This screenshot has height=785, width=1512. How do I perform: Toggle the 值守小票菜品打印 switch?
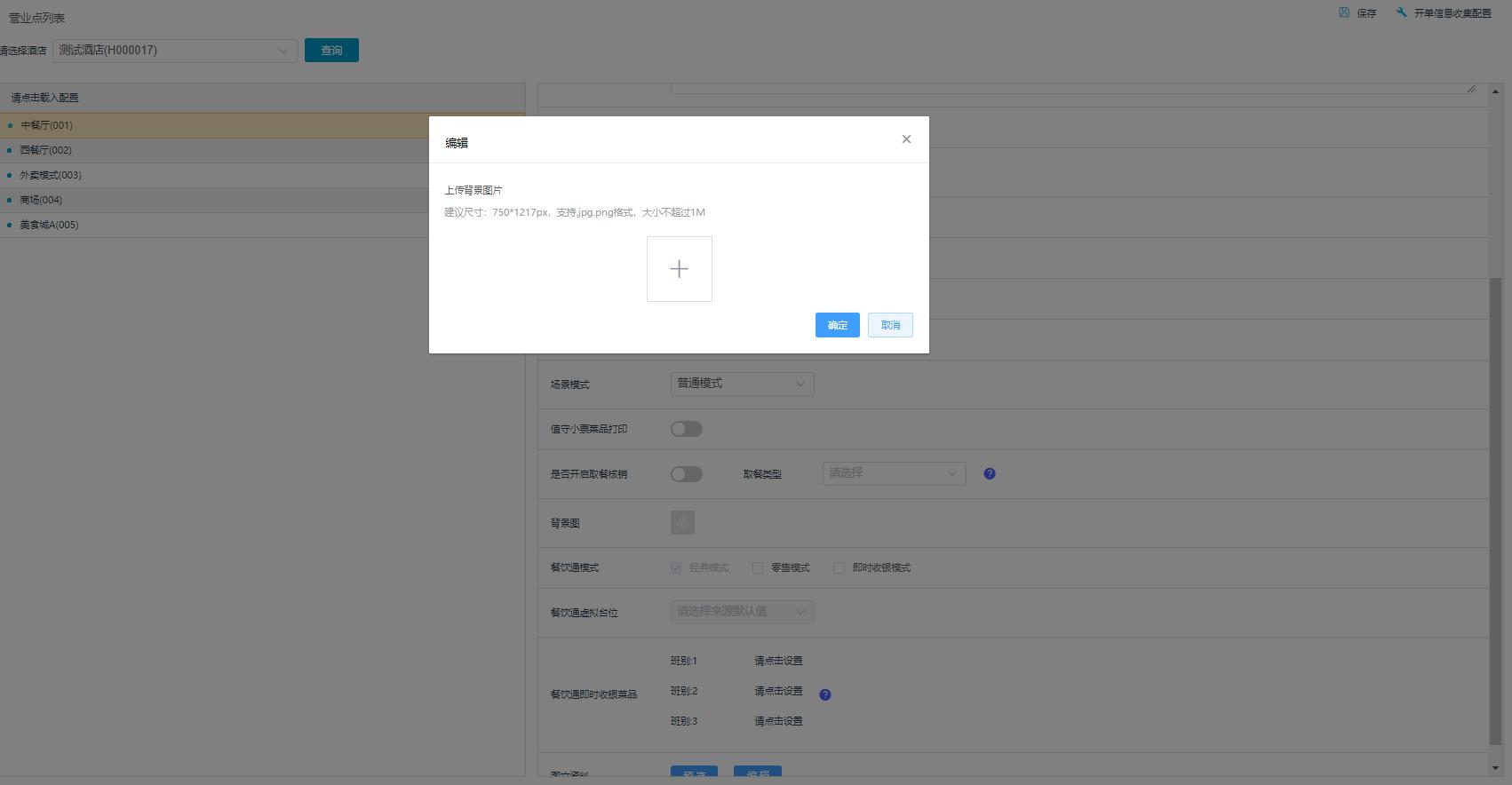(x=686, y=429)
